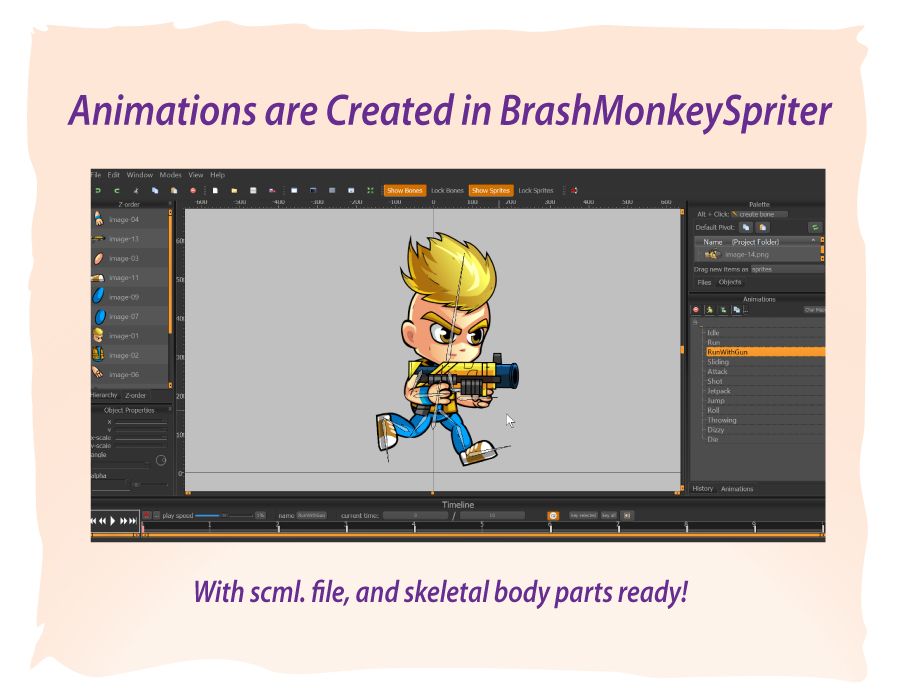Select image-11 in the Z-order list
900x700 pixels.
130,278
